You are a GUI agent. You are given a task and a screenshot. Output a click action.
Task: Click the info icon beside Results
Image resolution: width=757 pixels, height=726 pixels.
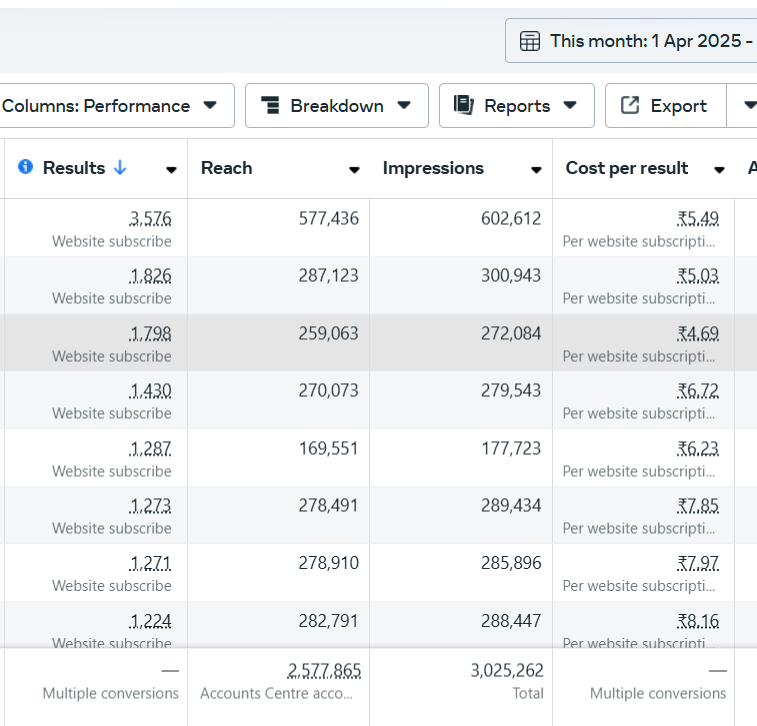tap(25, 167)
